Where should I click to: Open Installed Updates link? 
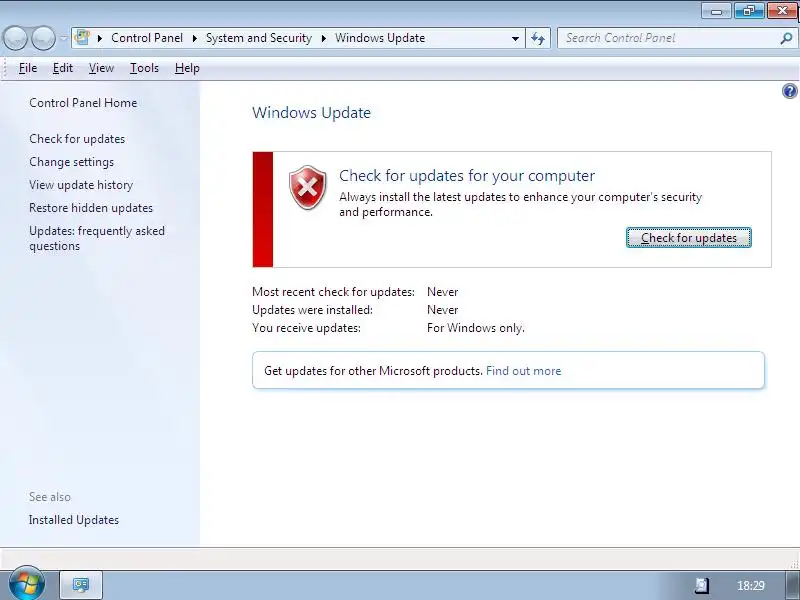click(74, 520)
